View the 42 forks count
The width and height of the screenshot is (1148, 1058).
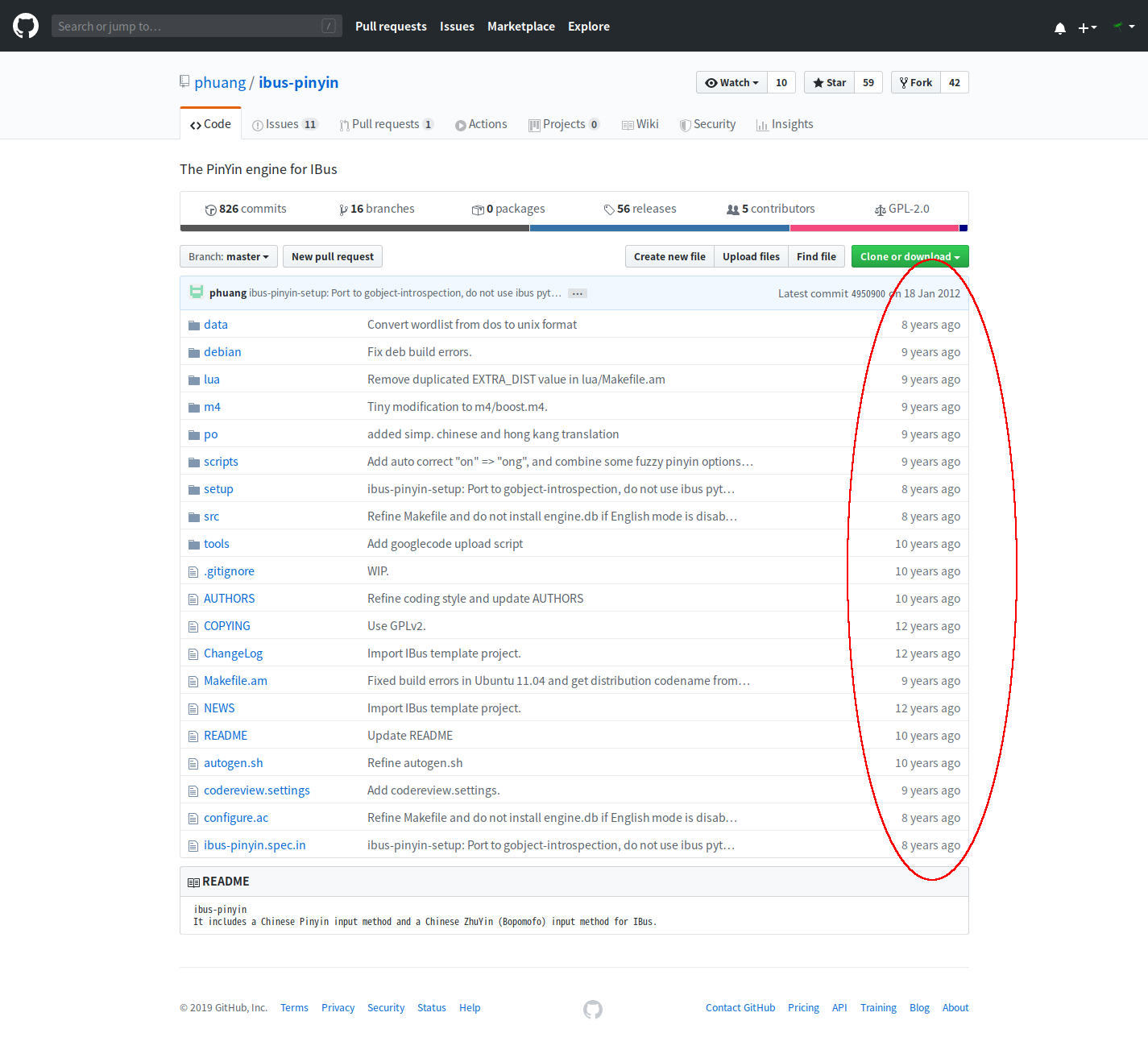[955, 82]
